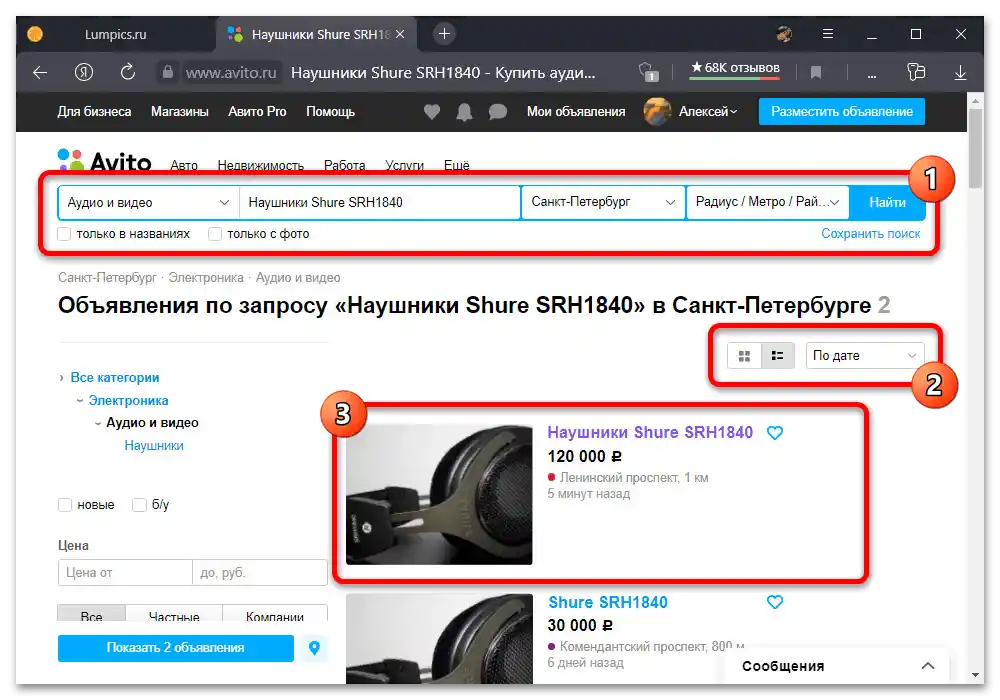Click the Цена от input field

tap(125, 572)
